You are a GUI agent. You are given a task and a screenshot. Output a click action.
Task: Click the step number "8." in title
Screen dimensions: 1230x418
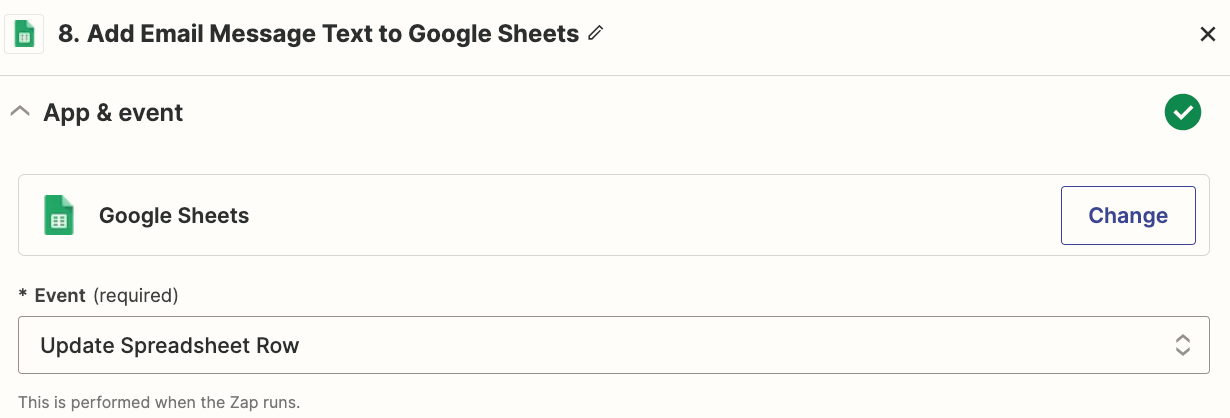click(x=69, y=34)
